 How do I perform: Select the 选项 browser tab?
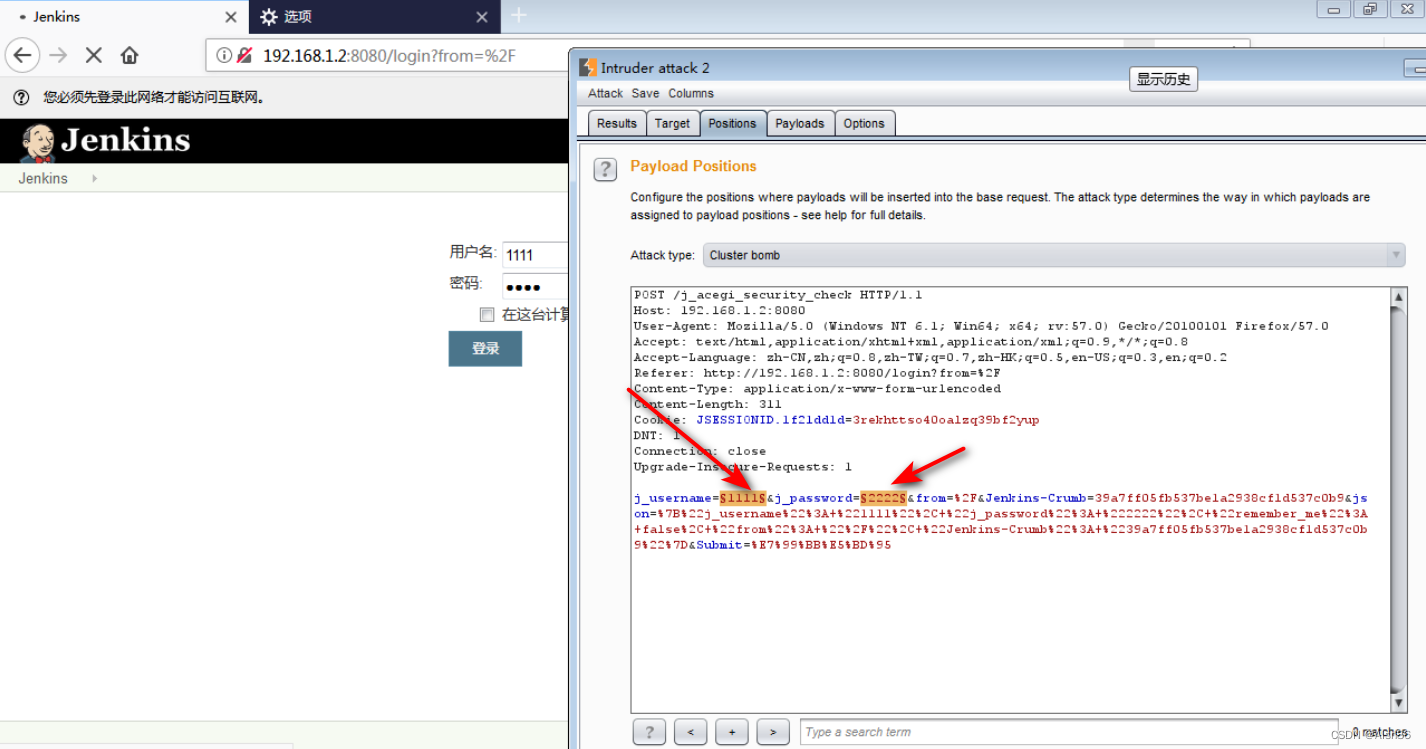click(x=373, y=17)
